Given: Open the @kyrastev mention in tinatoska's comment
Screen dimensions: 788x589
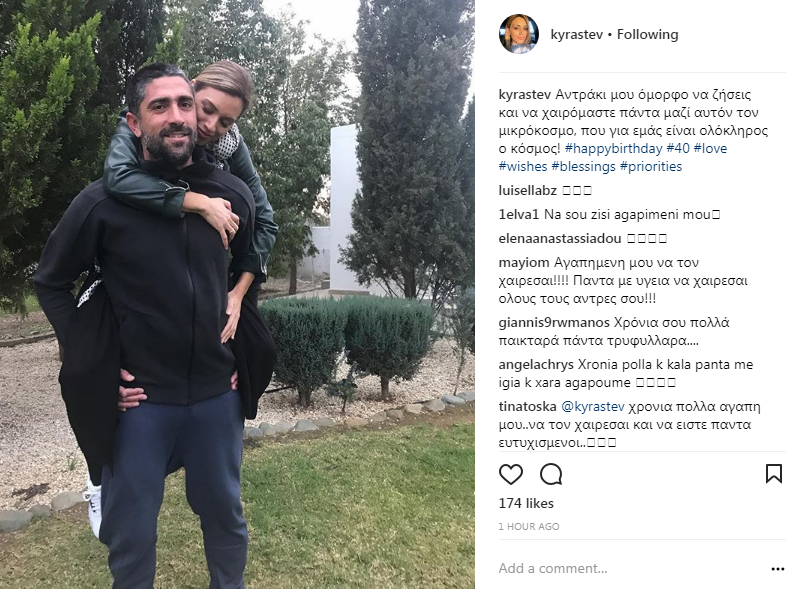Looking at the screenshot, I should coord(593,407).
